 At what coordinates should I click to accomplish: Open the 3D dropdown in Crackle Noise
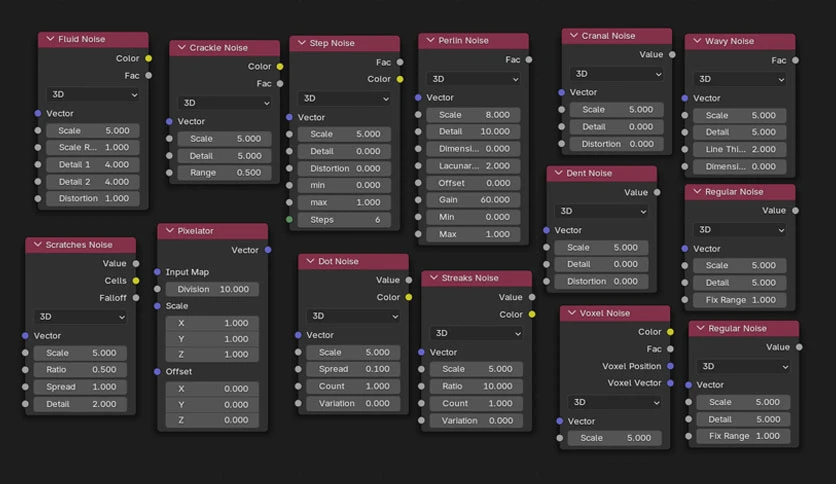(x=224, y=103)
